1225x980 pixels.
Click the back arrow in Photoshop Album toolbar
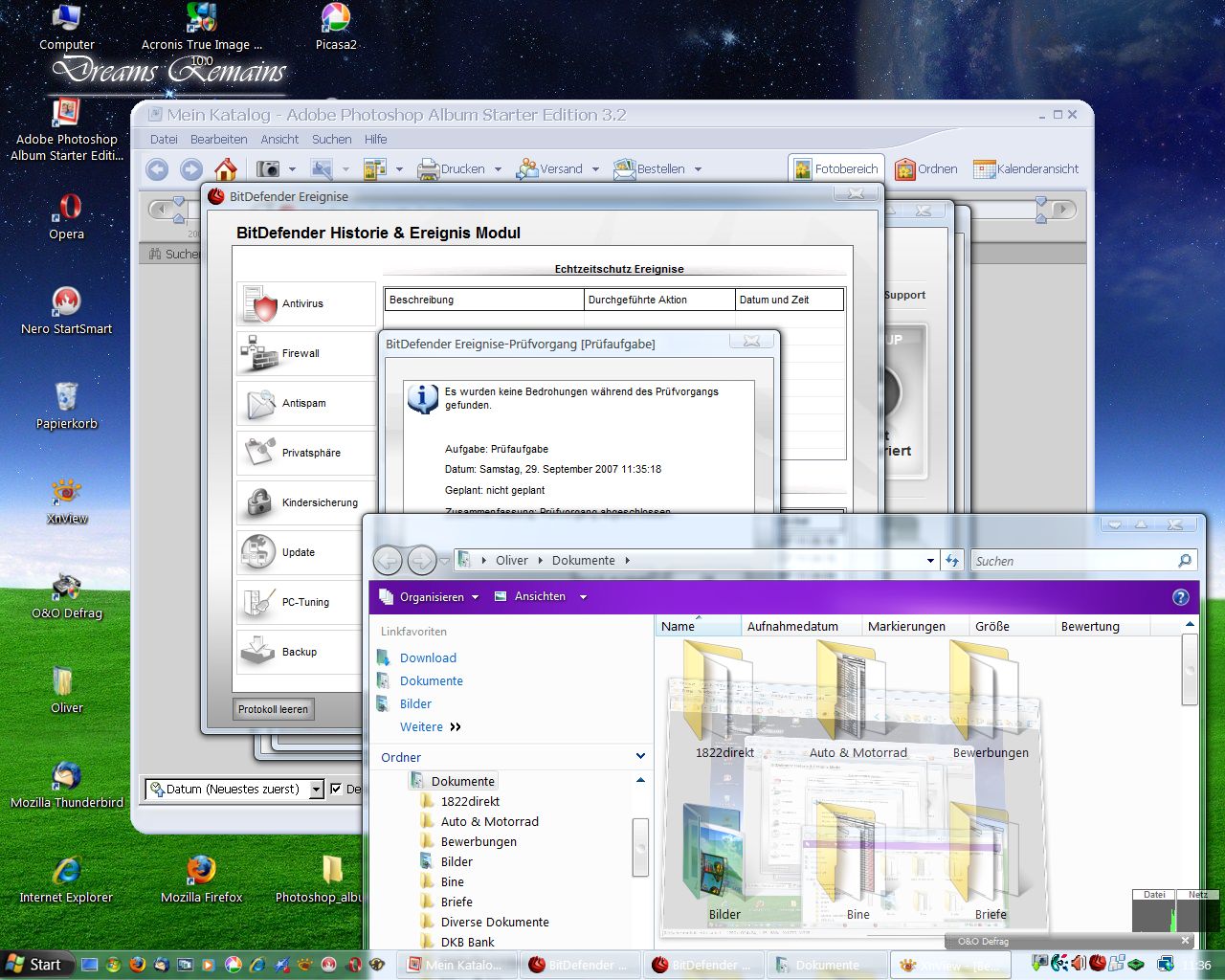point(157,169)
